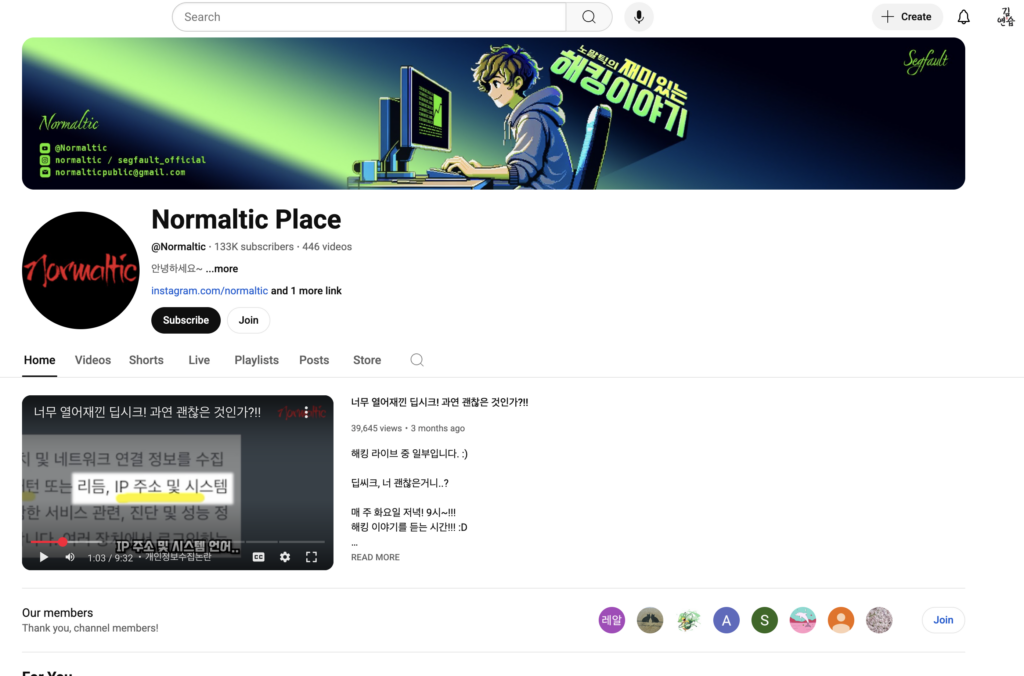This screenshot has height=676, width=1024.
Task: Click '39,645 views' video stats text
Action: coord(376,428)
